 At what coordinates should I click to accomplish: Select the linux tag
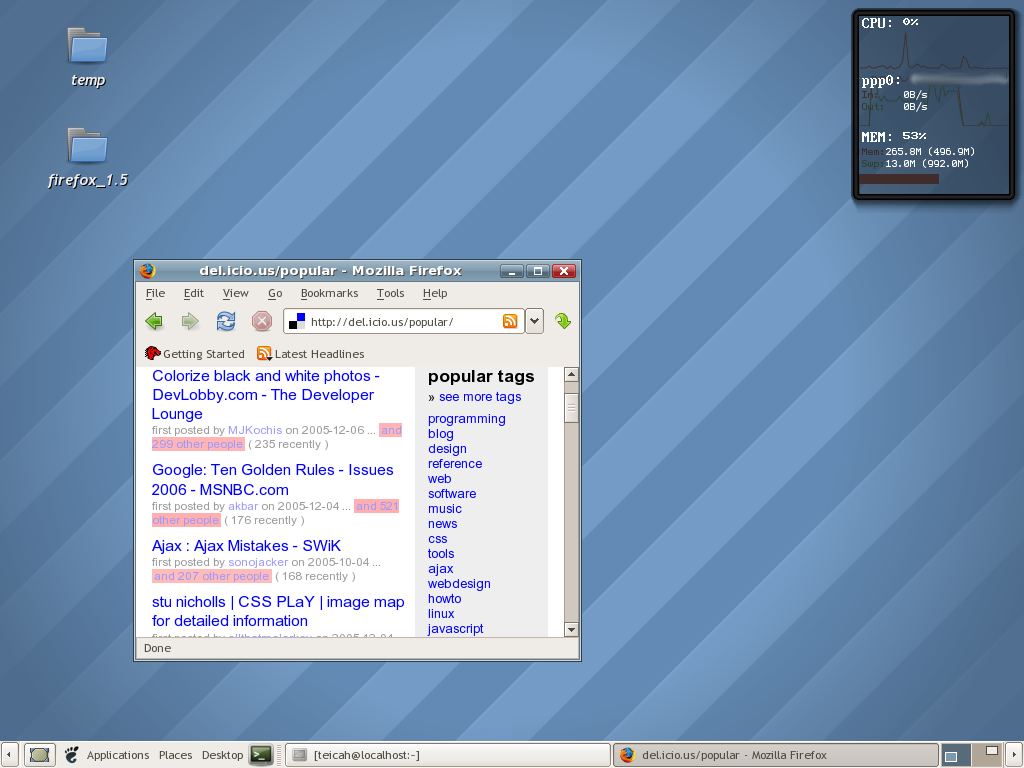pyautogui.click(x=441, y=614)
